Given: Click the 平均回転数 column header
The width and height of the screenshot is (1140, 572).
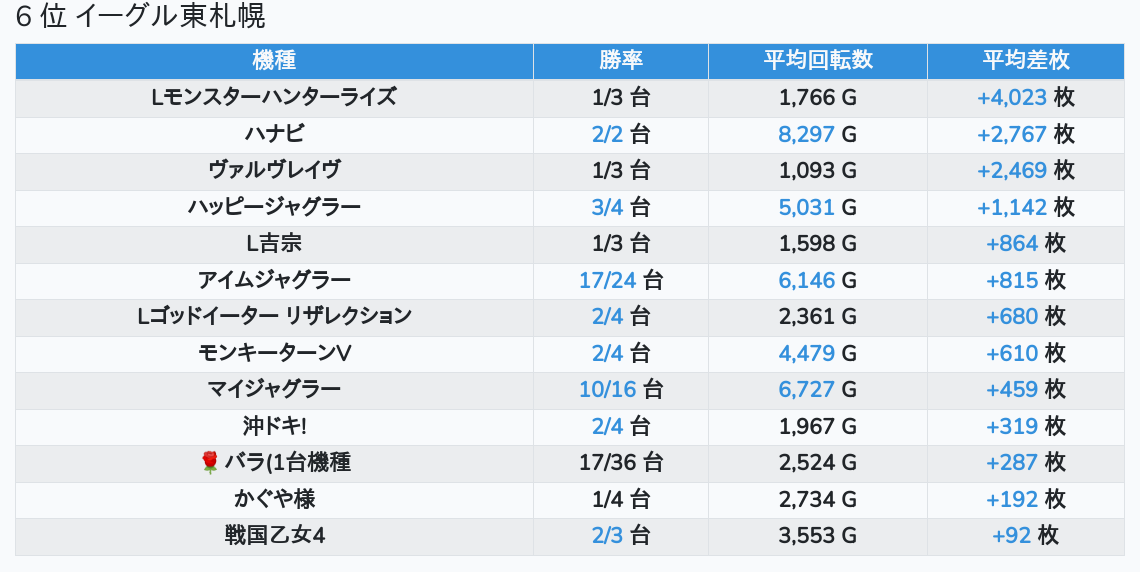Looking at the screenshot, I should click(817, 60).
